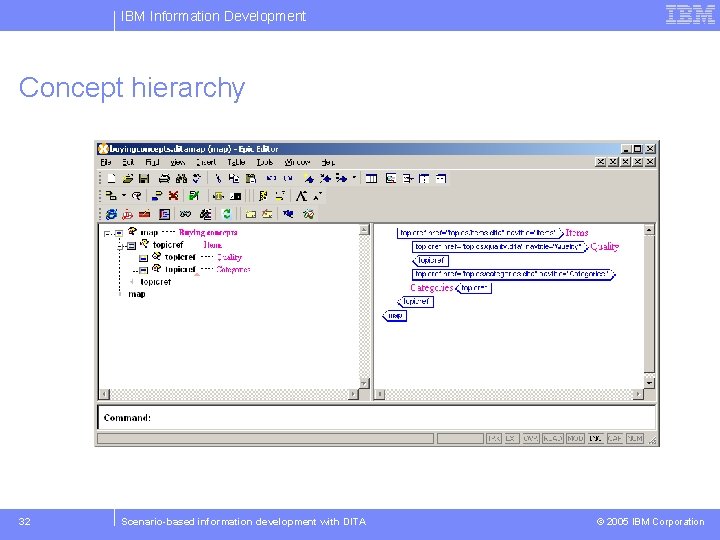This screenshot has width=720, height=540.
Task: Open the File menu
Action: tap(106, 162)
